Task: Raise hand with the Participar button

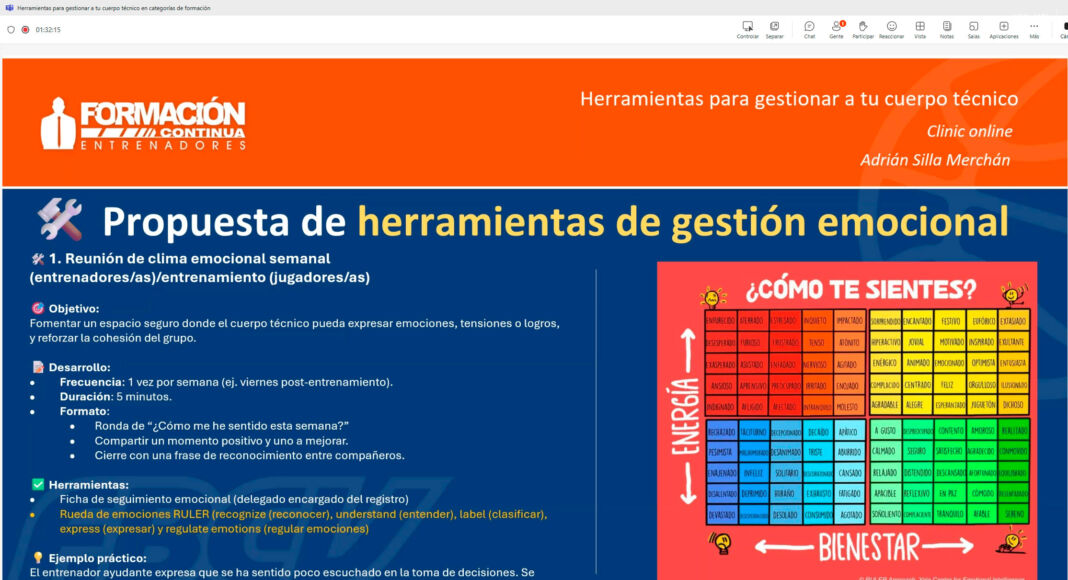Action: coord(863,29)
